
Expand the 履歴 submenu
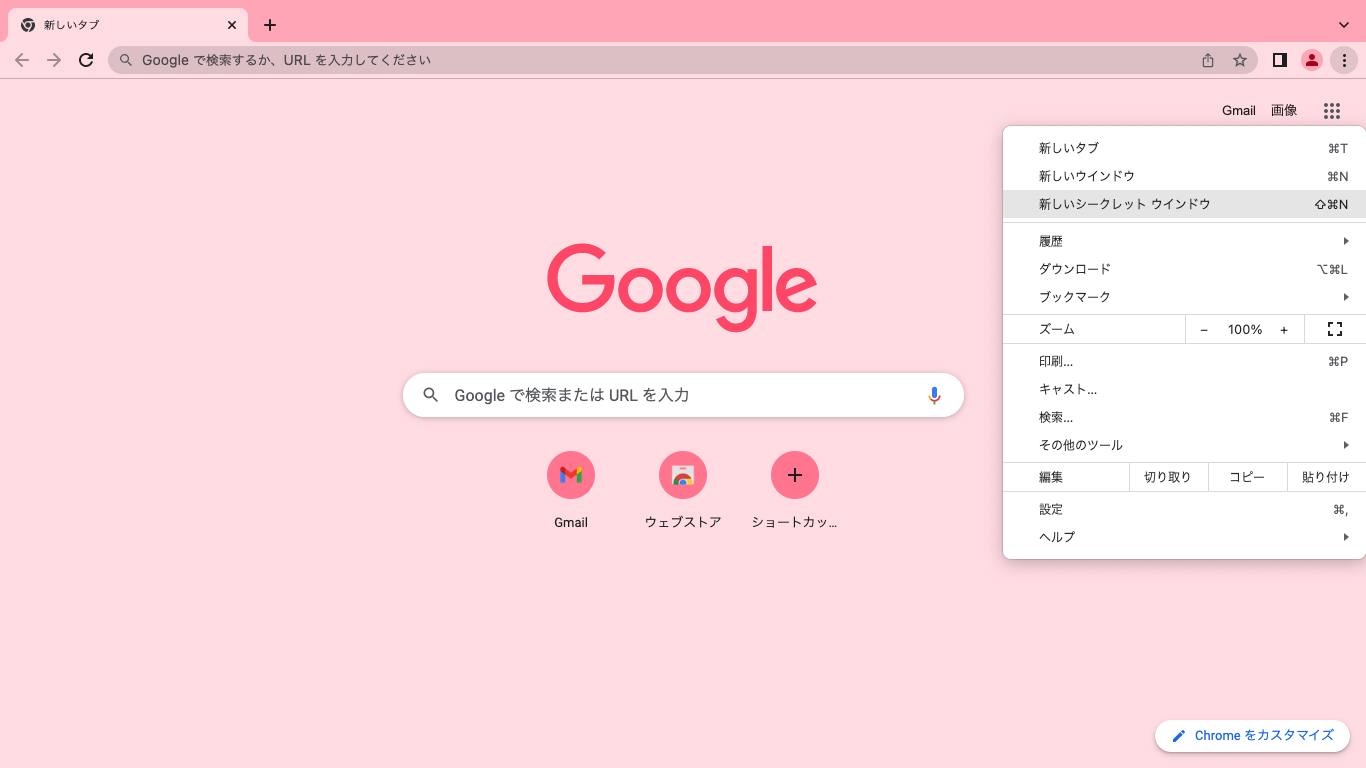(x=1184, y=241)
